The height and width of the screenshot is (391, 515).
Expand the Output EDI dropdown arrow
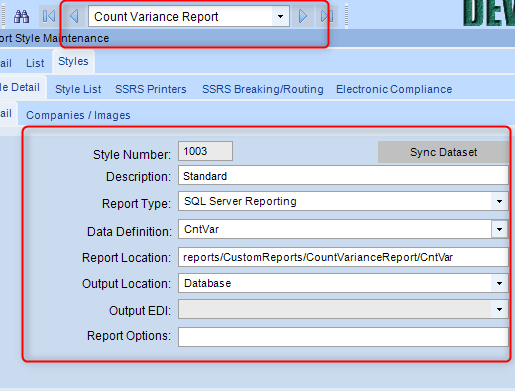click(x=499, y=309)
